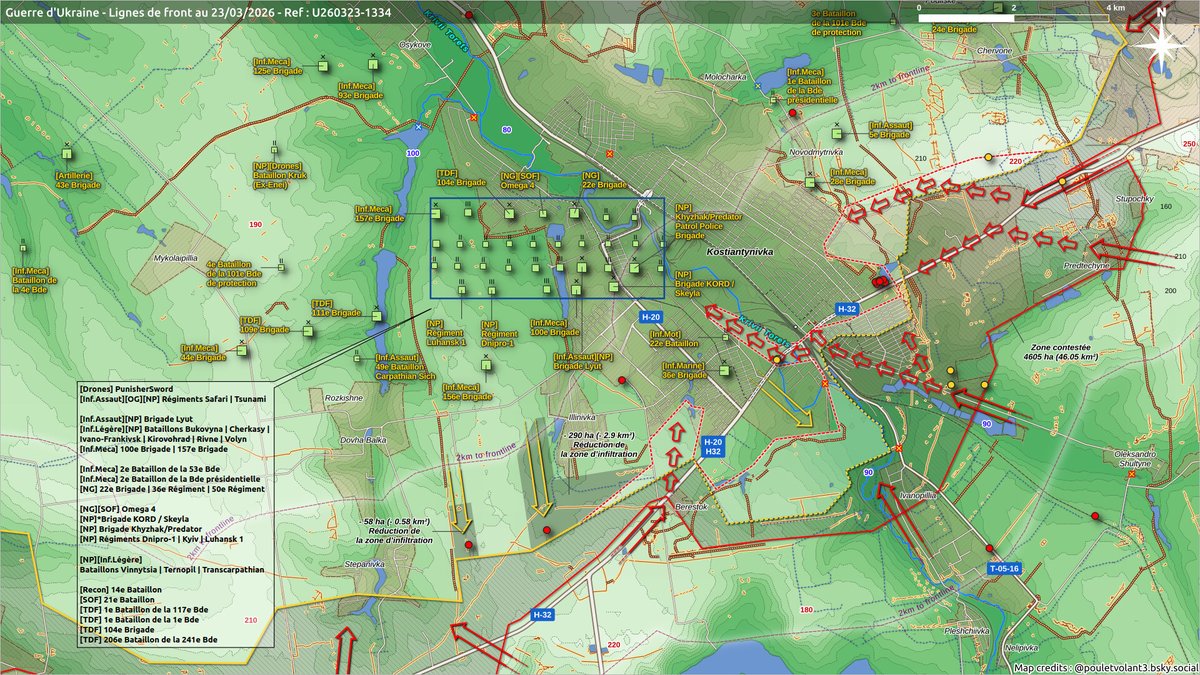
Task: Click the Zone contestée 4605 ha label
Action: click(1062, 350)
